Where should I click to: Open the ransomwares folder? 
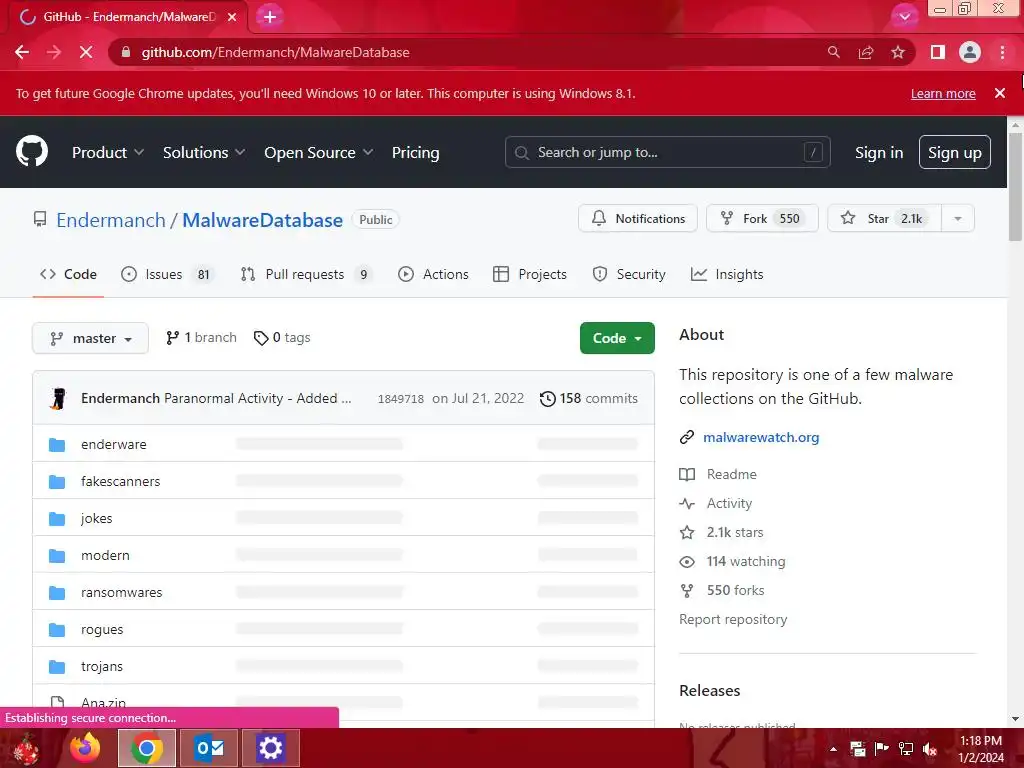pos(121,592)
